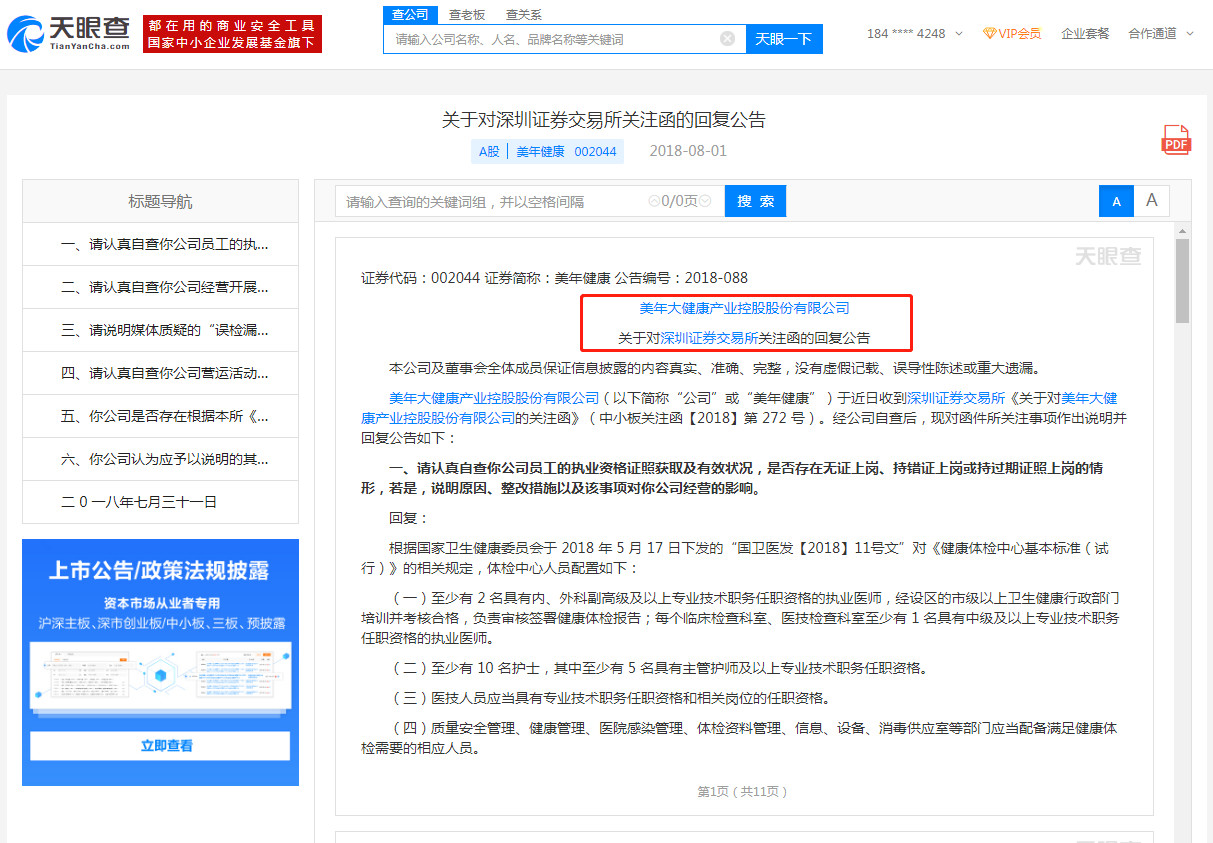Jump to 二0一八年七月三十一日 in the navigation
The height and width of the screenshot is (843, 1213).
point(160,502)
